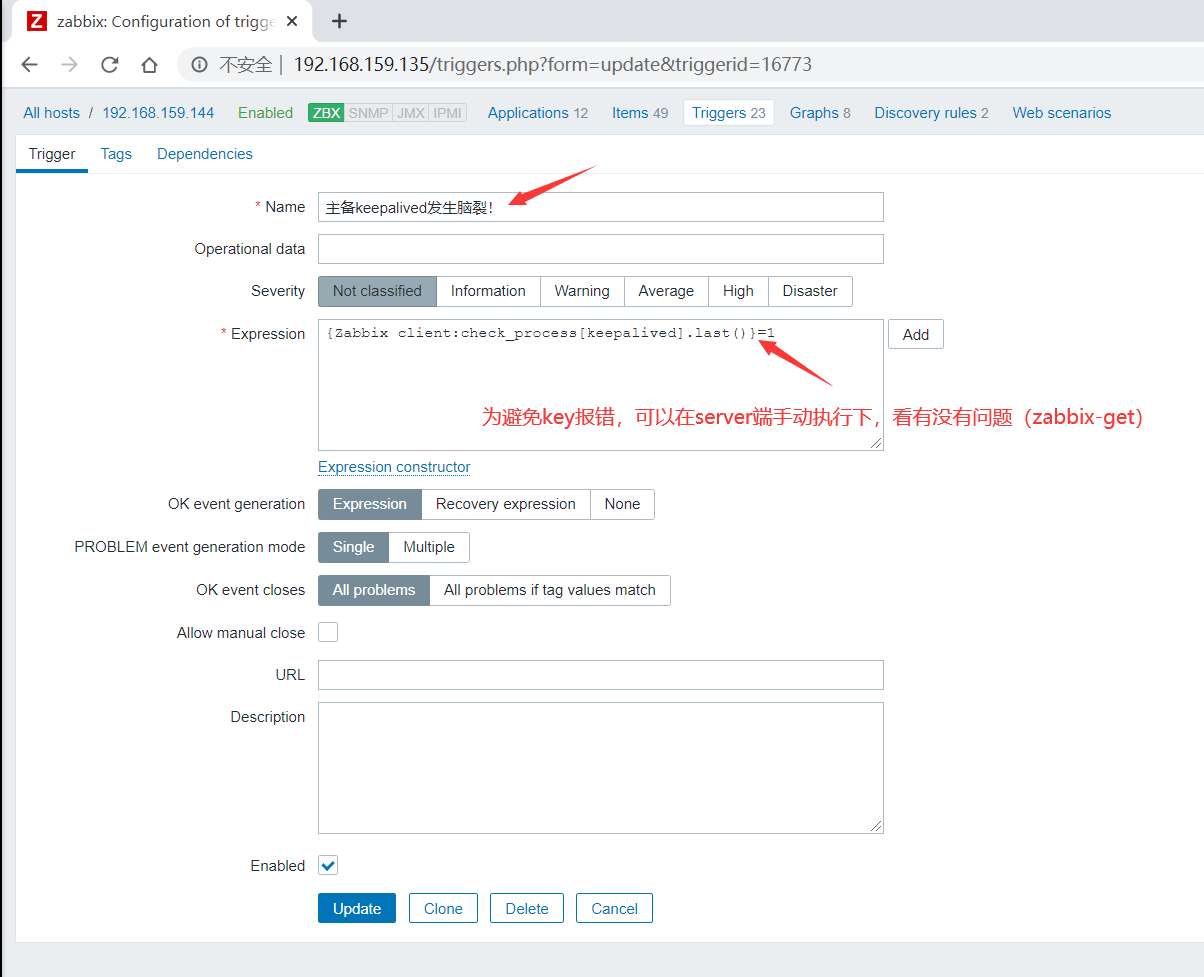Open host 192.168.159.144 link

[158, 113]
